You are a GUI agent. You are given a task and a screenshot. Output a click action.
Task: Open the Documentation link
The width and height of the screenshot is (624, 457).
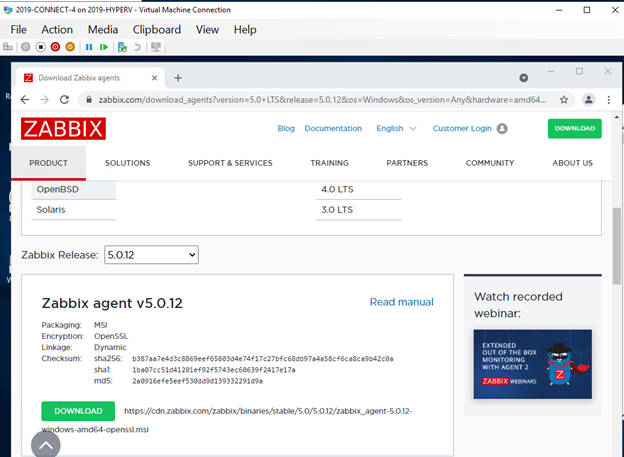tap(333, 129)
